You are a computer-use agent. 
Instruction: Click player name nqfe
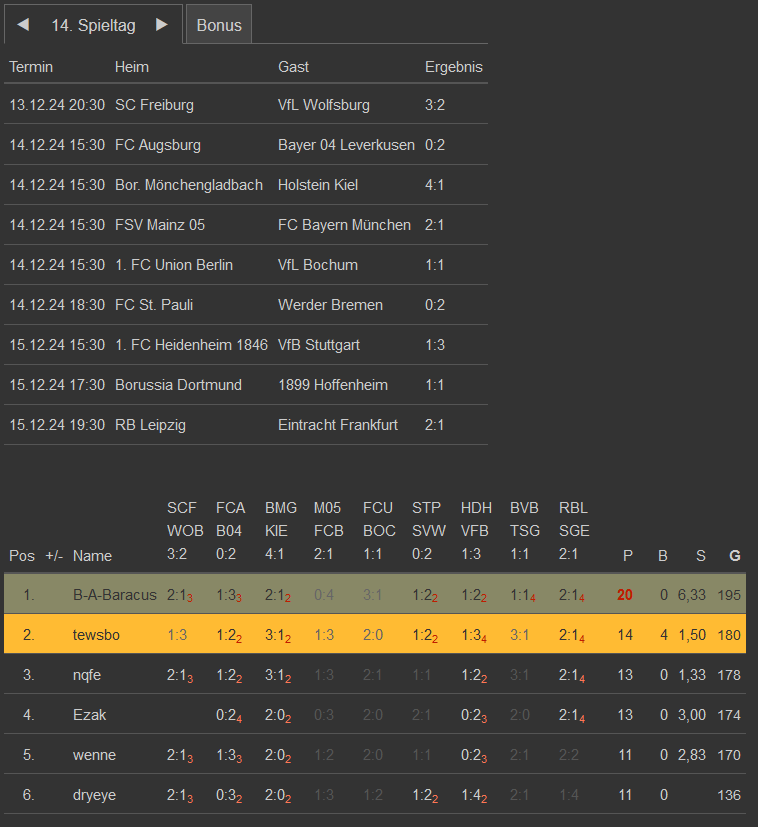(x=87, y=675)
